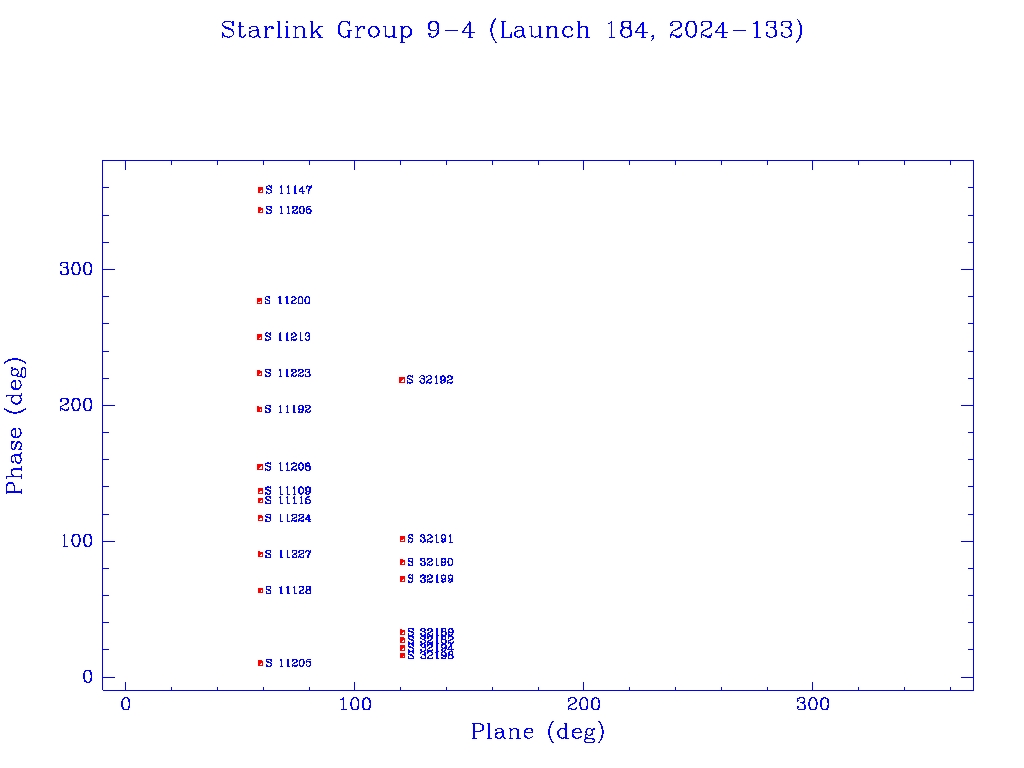Select the label text S 11109
The height and width of the screenshot is (768, 1024).
click(x=288, y=490)
